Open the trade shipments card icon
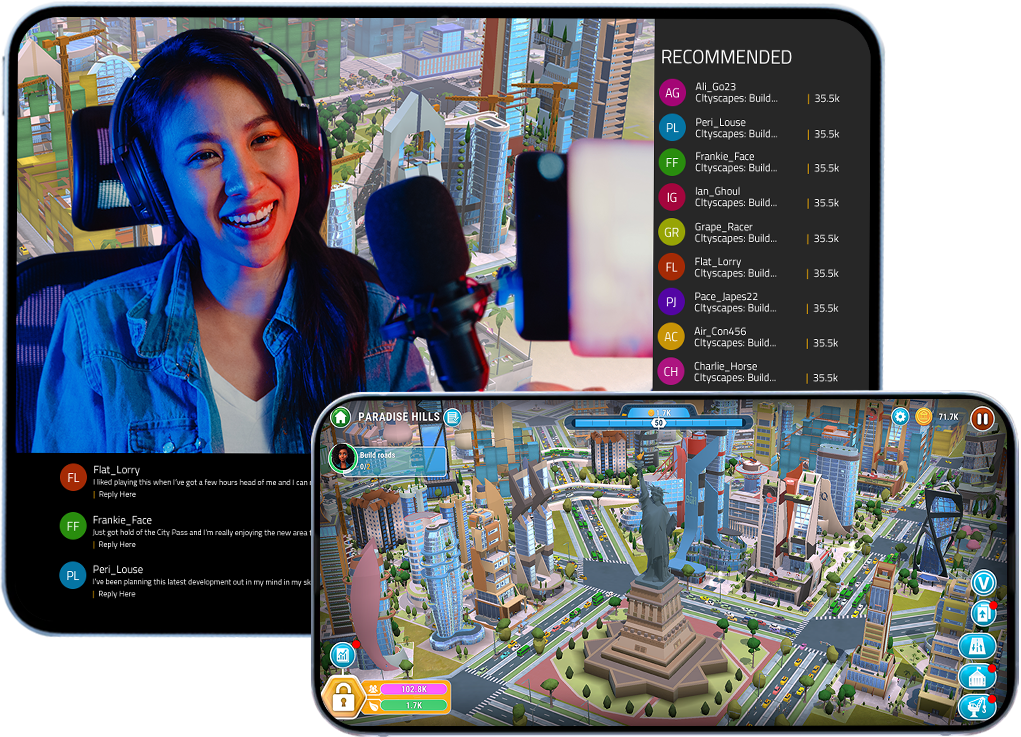Viewport: 1021px width, 737px height. [984, 614]
